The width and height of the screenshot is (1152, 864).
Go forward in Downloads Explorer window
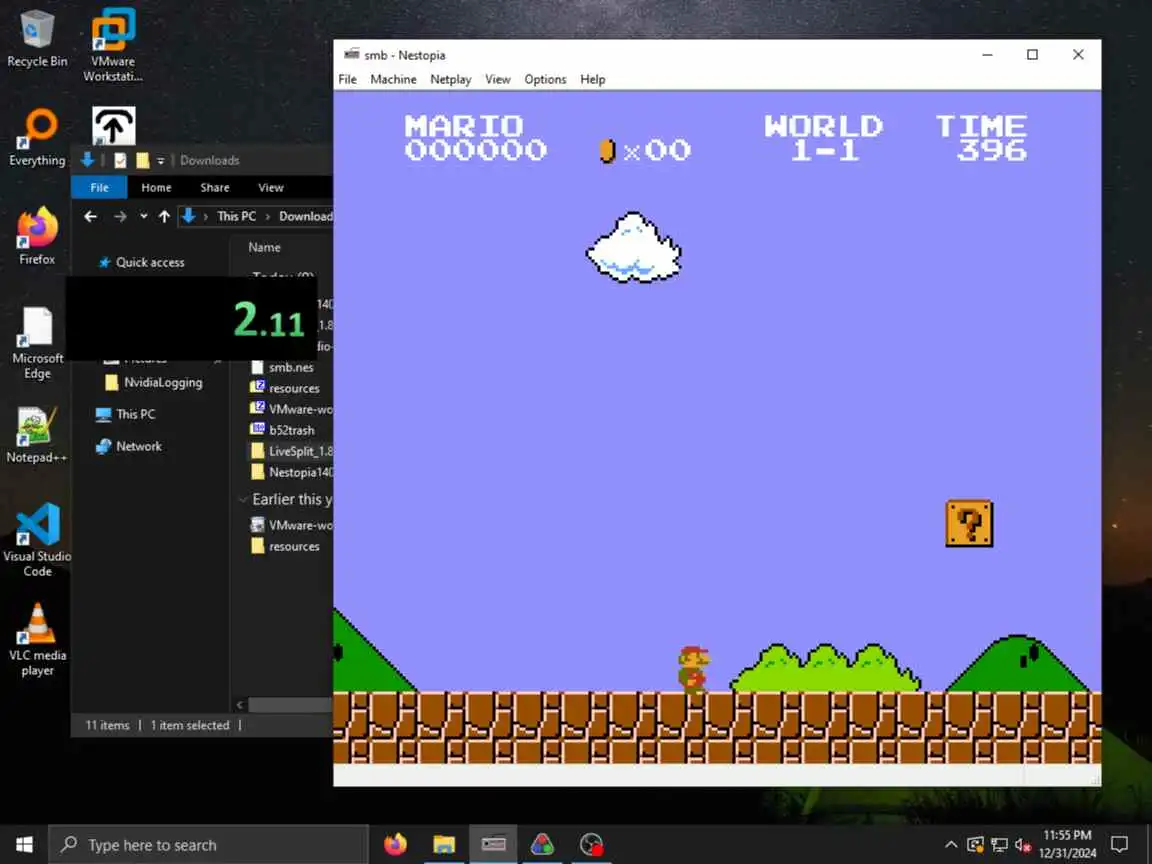120,216
